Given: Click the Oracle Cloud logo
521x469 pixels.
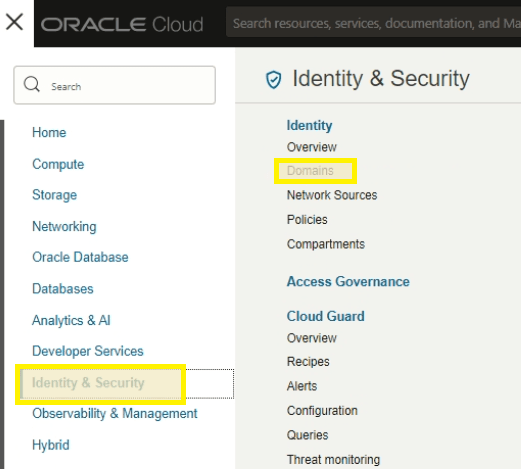Looking at the screenshot, I should pos(122,24).
